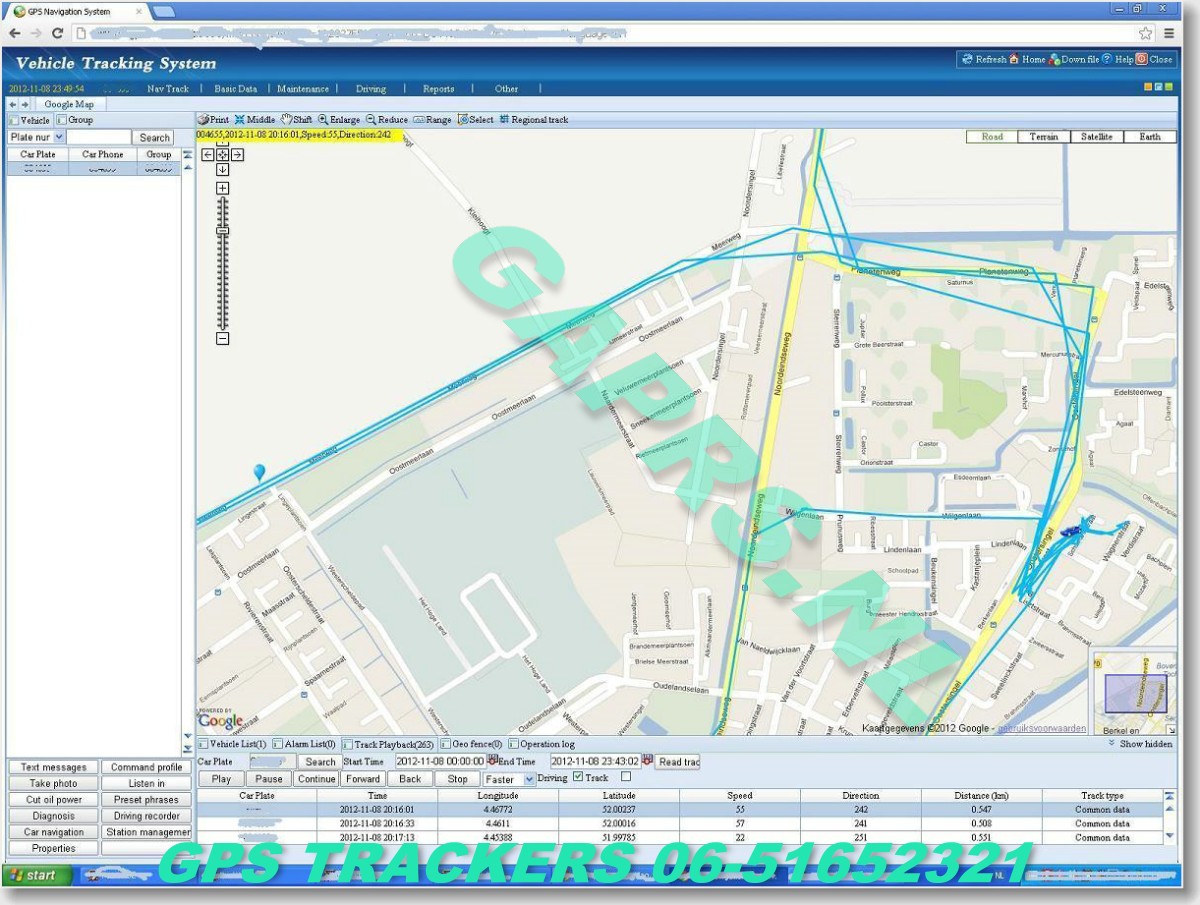1200x905 pixels.
Task: Click the header Close logout icon
Action: tap(1154, 59)
